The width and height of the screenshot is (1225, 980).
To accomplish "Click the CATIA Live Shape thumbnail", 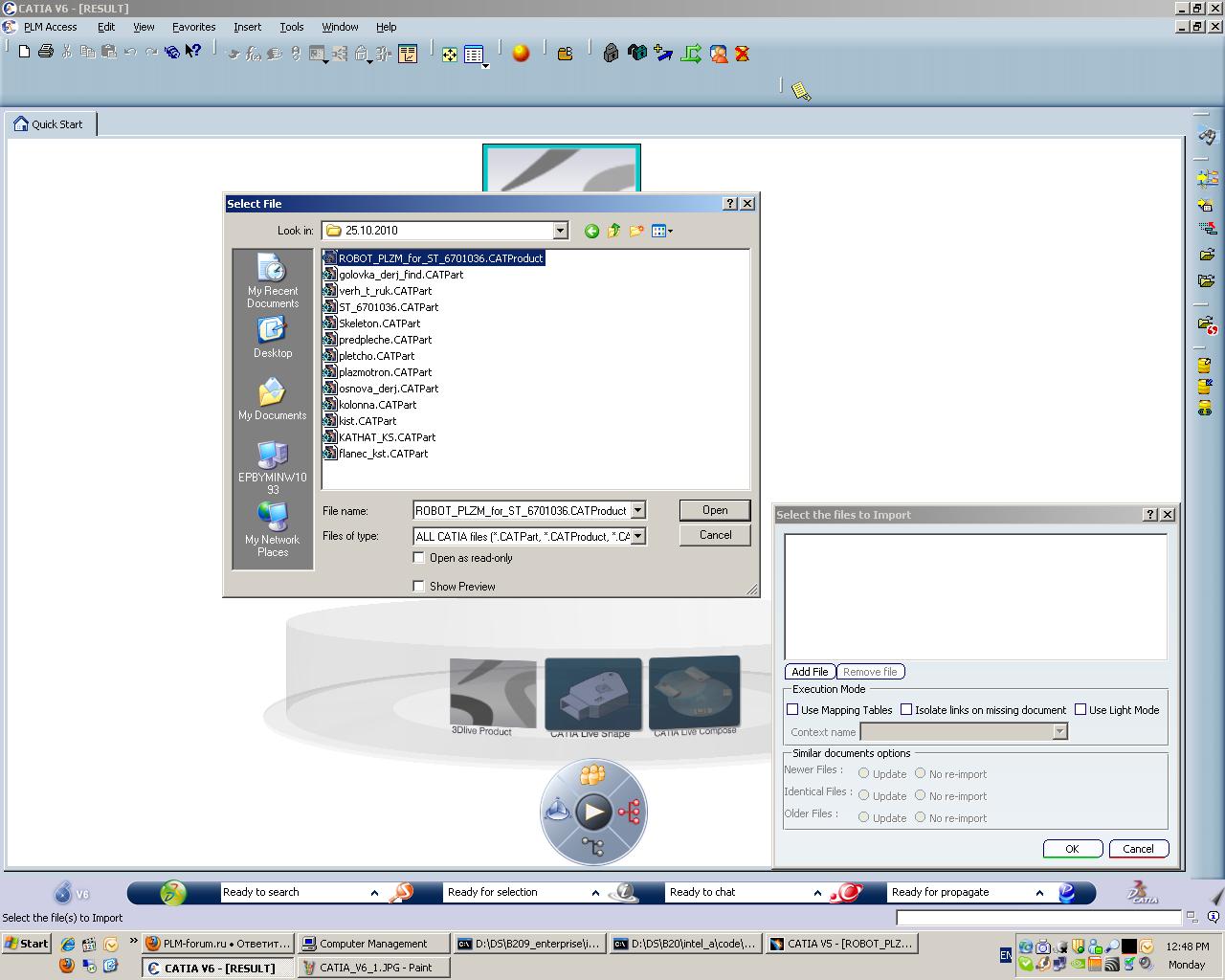I will 592,695.
